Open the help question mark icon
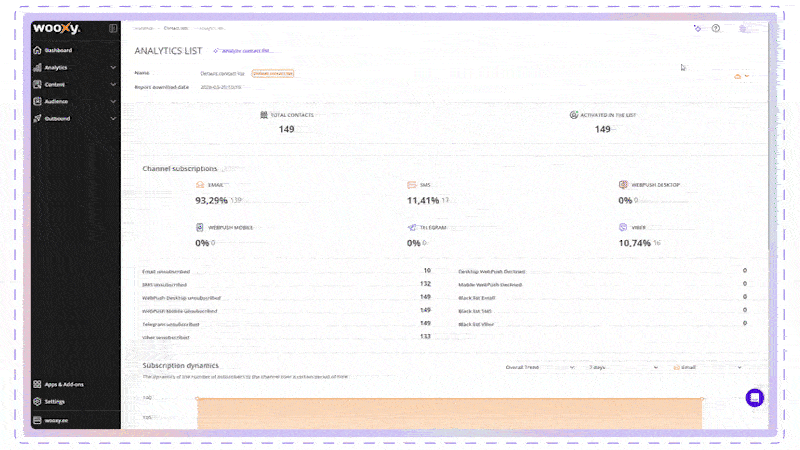 point(716,28)
